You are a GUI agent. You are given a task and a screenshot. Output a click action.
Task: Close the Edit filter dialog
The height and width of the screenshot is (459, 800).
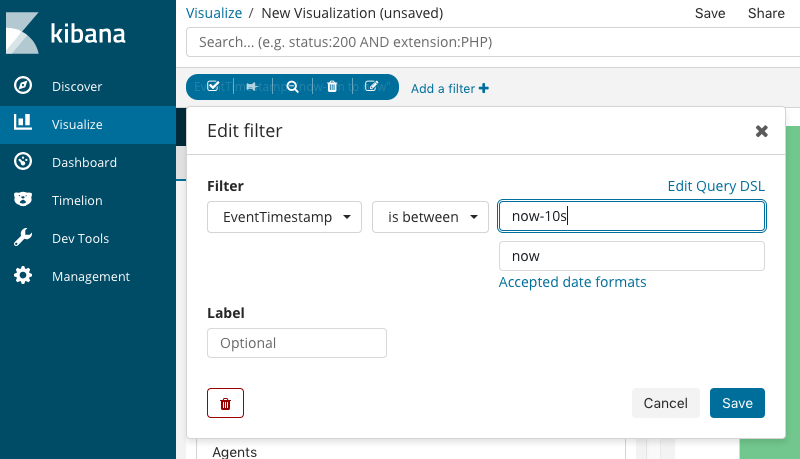pyautogui.click(x=762, y=131)
